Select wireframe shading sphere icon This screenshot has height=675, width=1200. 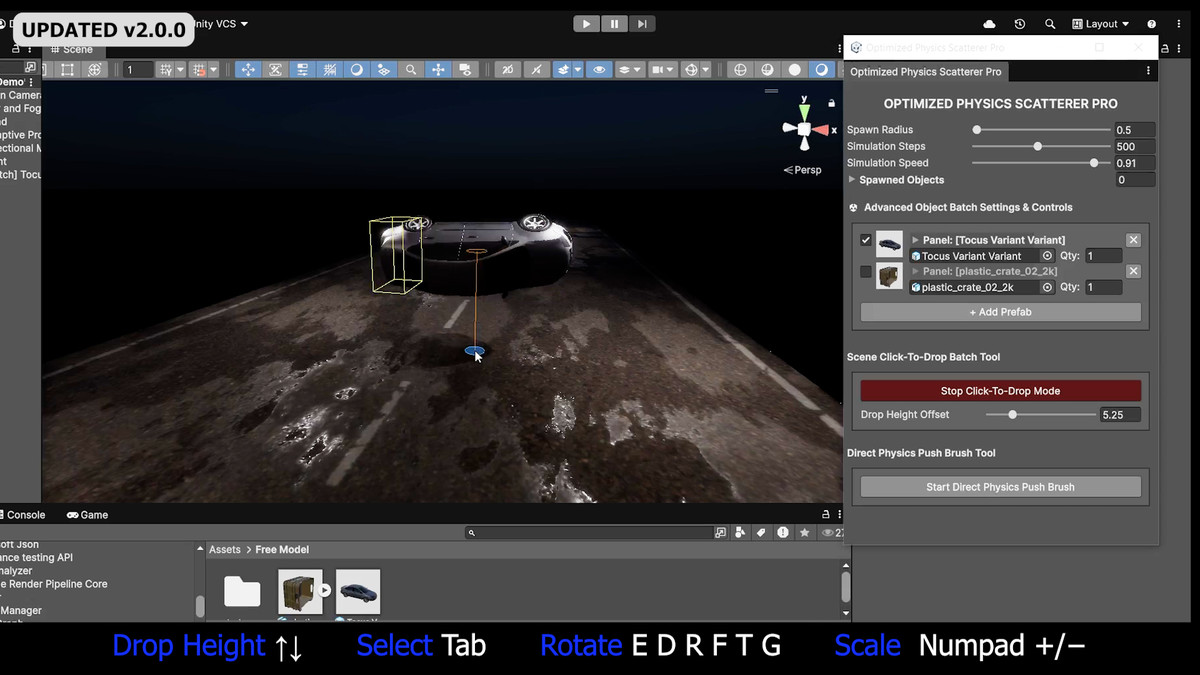(740, 69)
